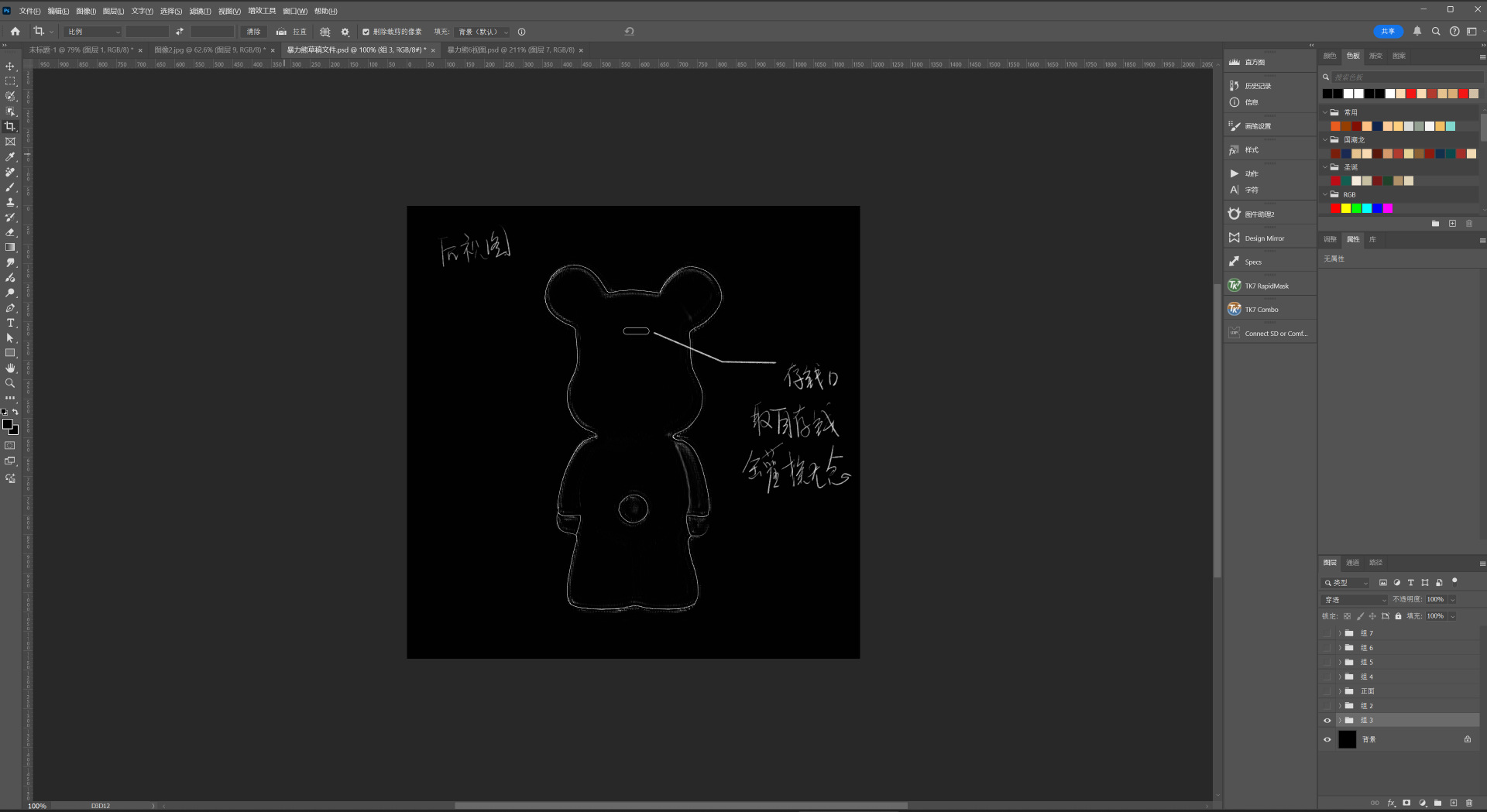Click the 清除 button in options bar
The width and height of the screenshot is (1487, 812).
pos(253,32)
